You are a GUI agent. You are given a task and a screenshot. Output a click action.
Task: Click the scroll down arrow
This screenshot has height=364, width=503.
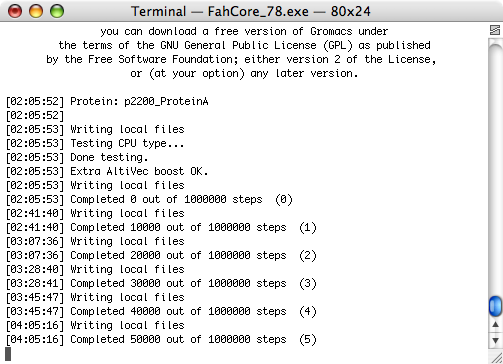(495, 340)
